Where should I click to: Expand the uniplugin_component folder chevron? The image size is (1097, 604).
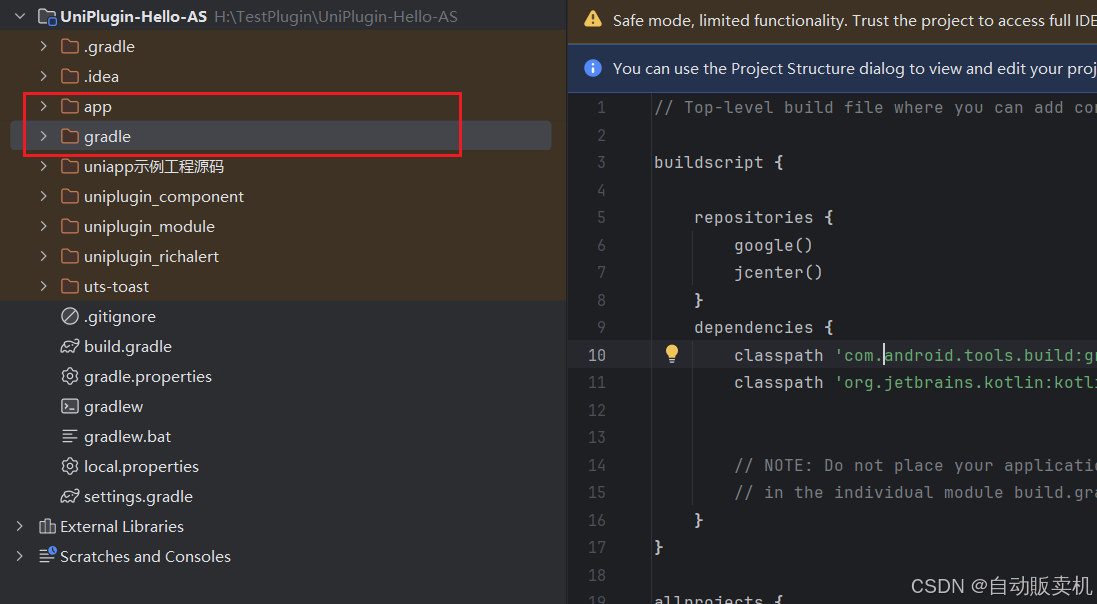pos(43,196)
